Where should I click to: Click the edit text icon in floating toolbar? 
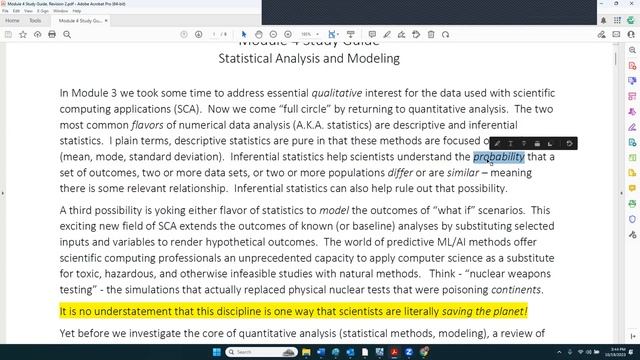[x=550, y=144]
